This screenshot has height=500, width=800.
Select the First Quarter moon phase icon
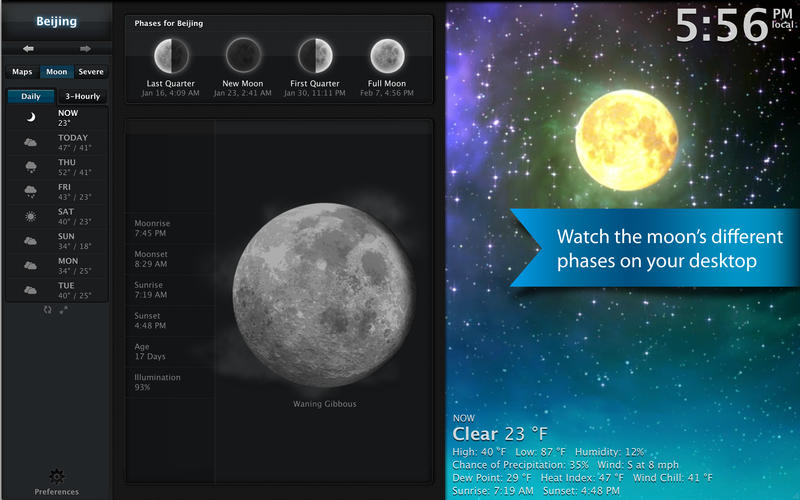tap(315, 55)
